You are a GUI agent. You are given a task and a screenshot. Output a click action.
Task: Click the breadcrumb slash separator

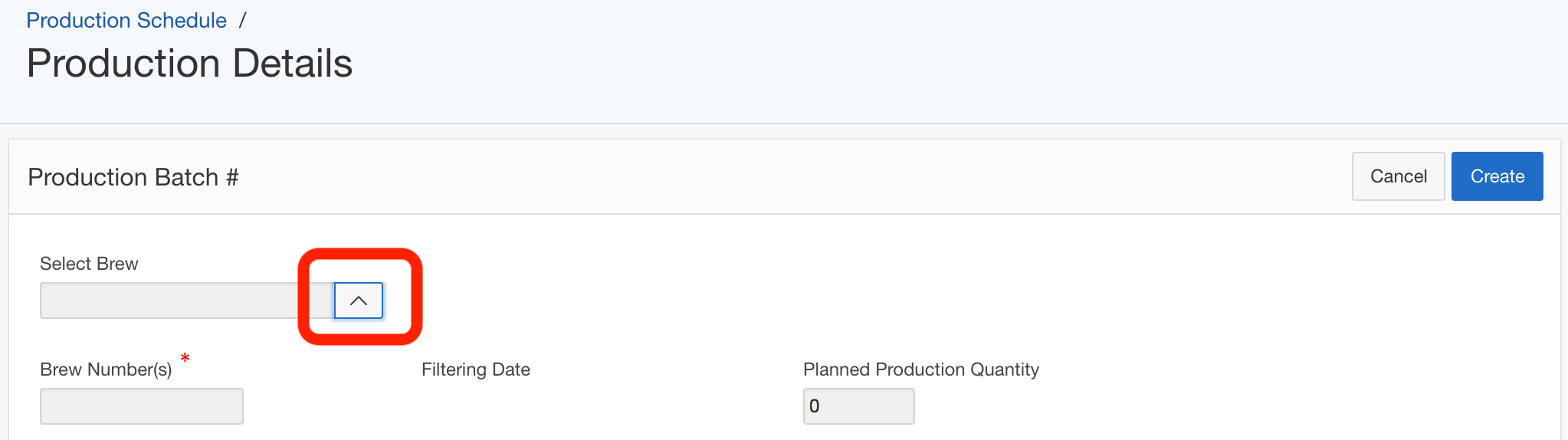point(242,21)
